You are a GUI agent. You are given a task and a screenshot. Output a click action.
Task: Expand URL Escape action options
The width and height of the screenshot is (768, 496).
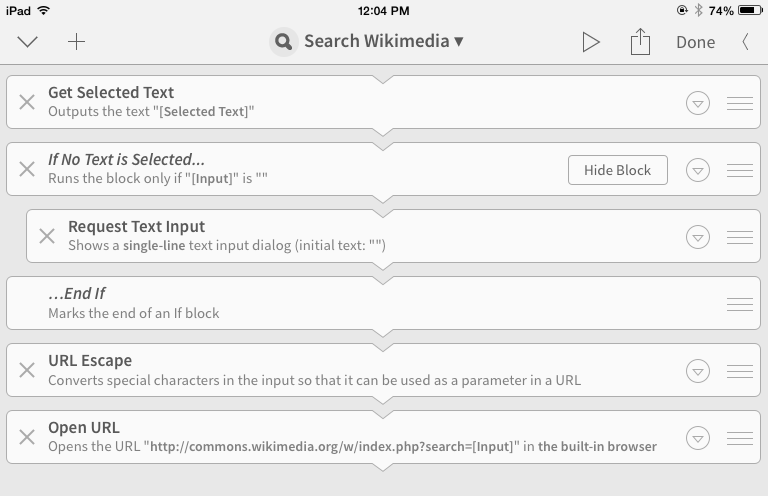pyautogui.click(x=698, y=371)
